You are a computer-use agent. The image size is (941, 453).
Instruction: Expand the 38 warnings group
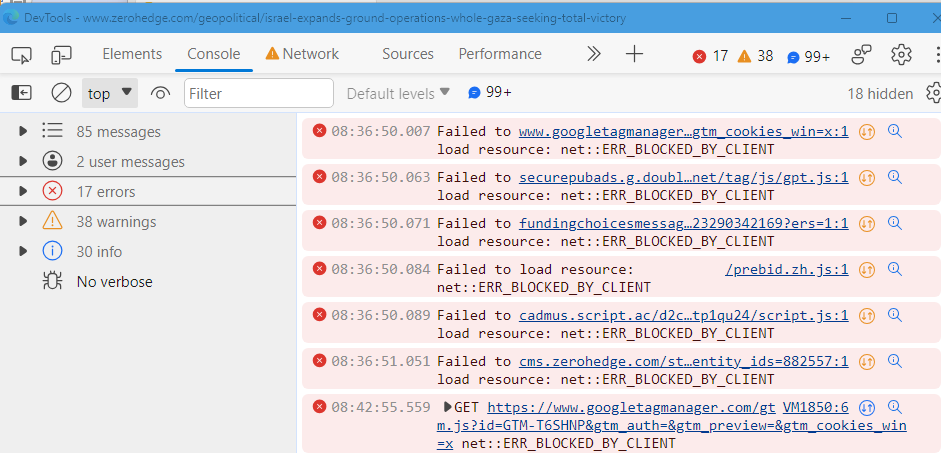[x=23, y=221]
